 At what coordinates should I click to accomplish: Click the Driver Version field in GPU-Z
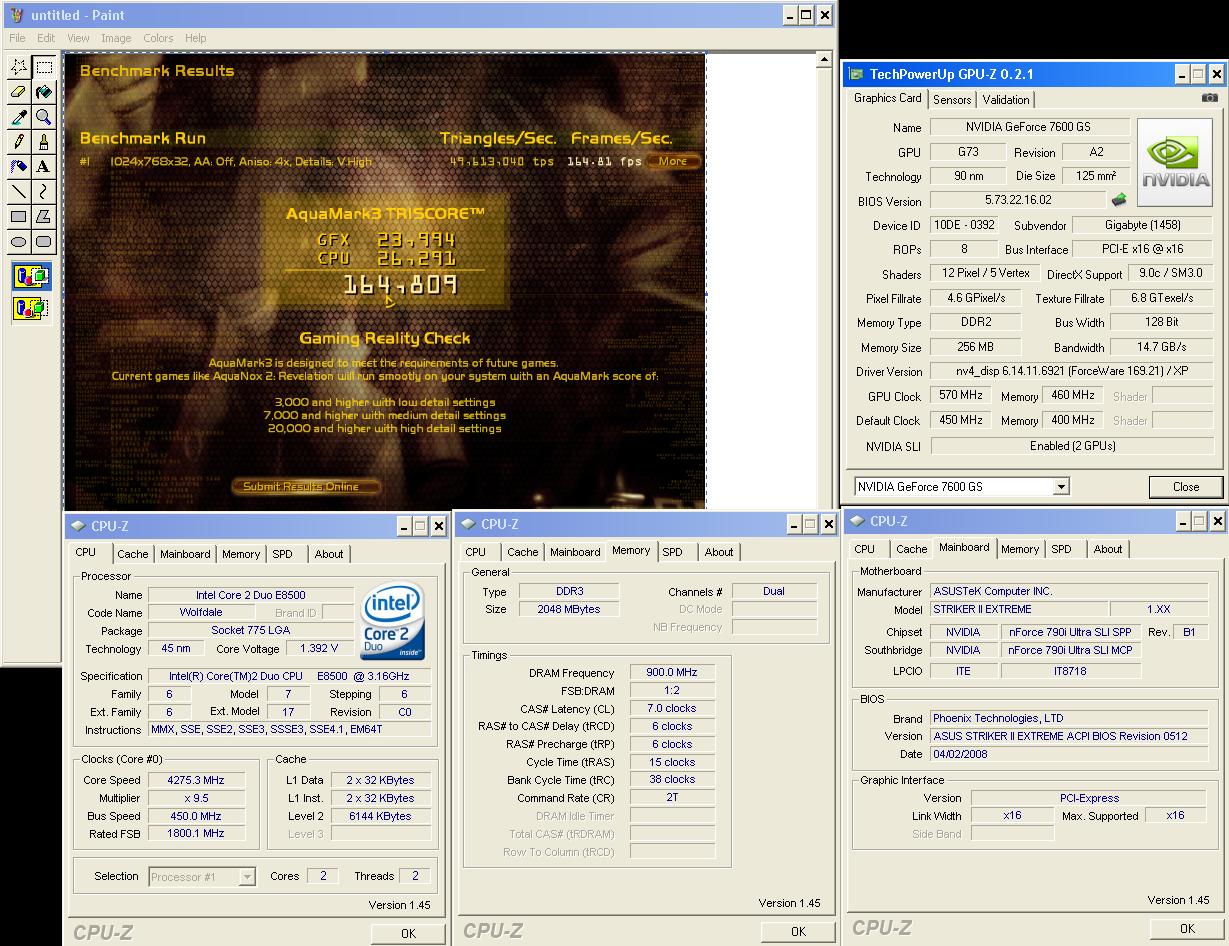point(1072,372)
